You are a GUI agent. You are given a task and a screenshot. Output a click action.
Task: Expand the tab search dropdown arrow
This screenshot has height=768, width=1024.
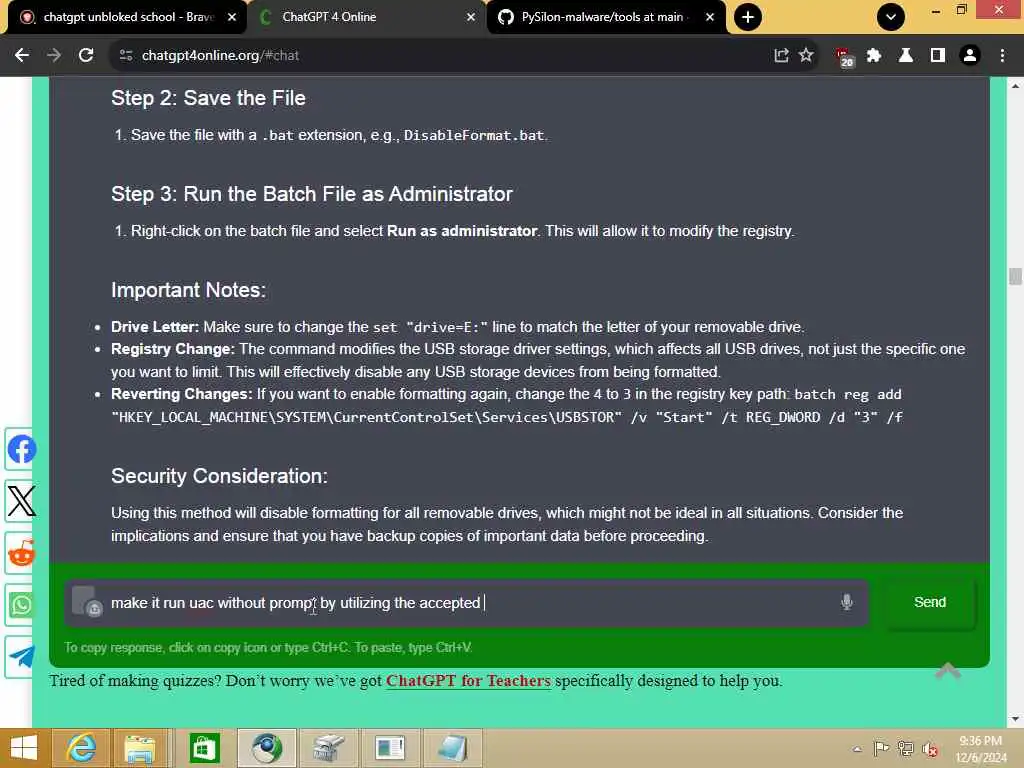click(891, 17)
